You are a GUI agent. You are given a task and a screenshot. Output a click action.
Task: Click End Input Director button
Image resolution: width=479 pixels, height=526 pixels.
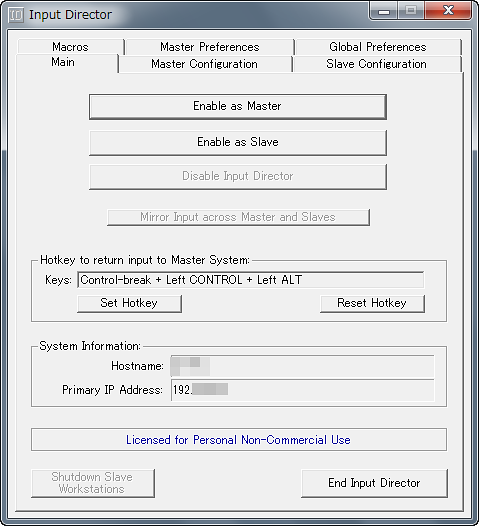374,483
